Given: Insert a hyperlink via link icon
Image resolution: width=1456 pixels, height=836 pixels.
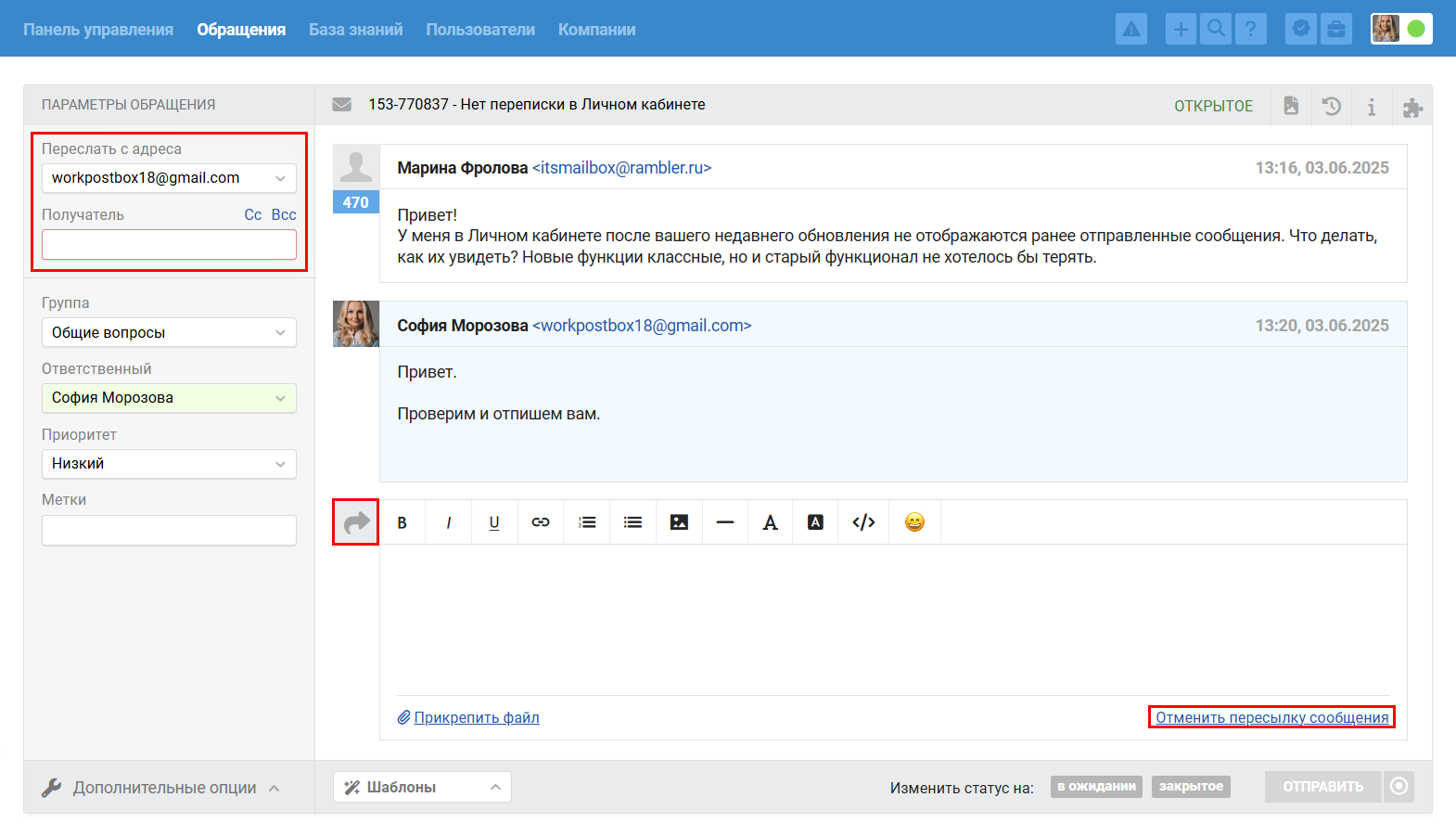Looking at the screenshot, I should [541, 522].
